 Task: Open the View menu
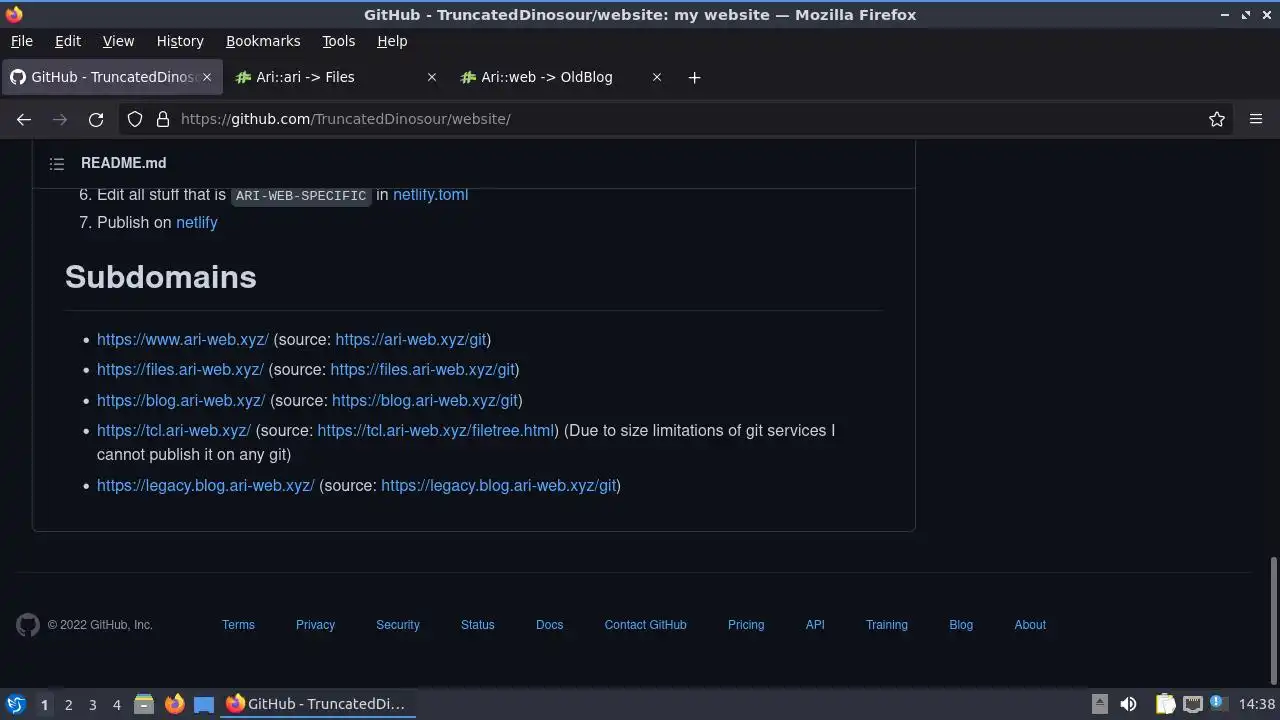tap(118, 41)
